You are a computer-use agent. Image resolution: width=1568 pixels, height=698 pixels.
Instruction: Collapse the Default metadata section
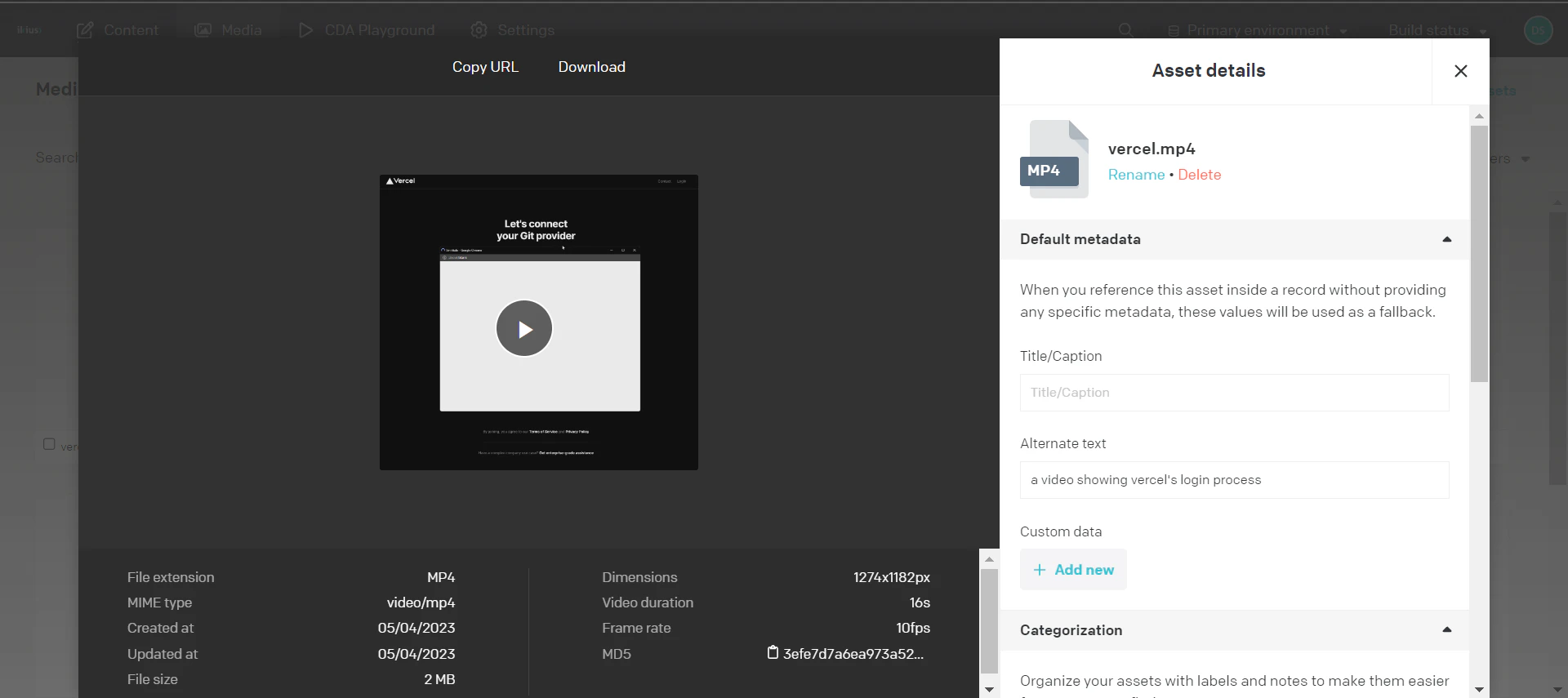coord(1446,239)
